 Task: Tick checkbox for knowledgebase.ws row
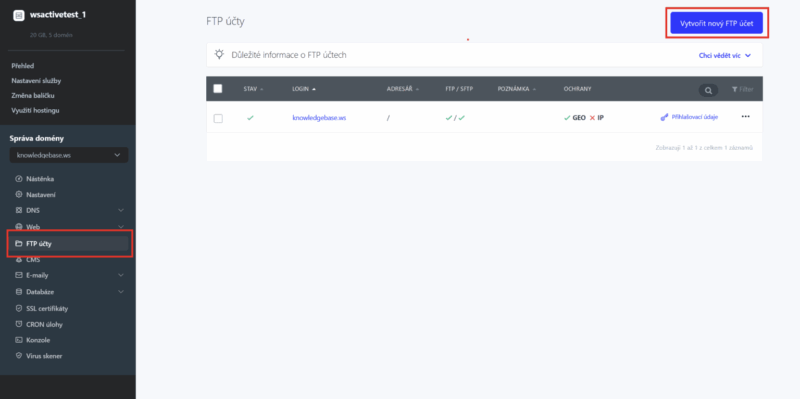(218, 118)
